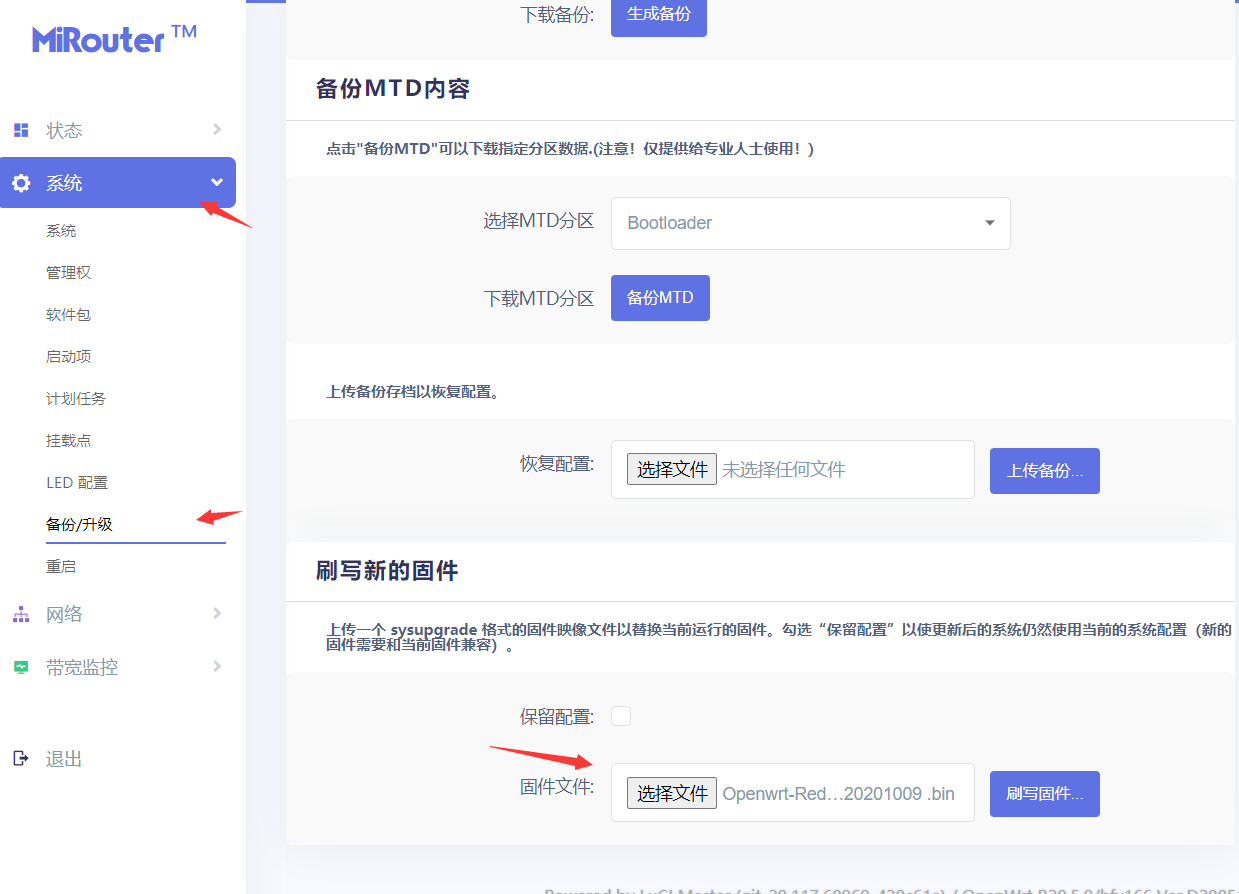
Task: Click the Flash Firmware button
Action: (x=1044, y=794)
